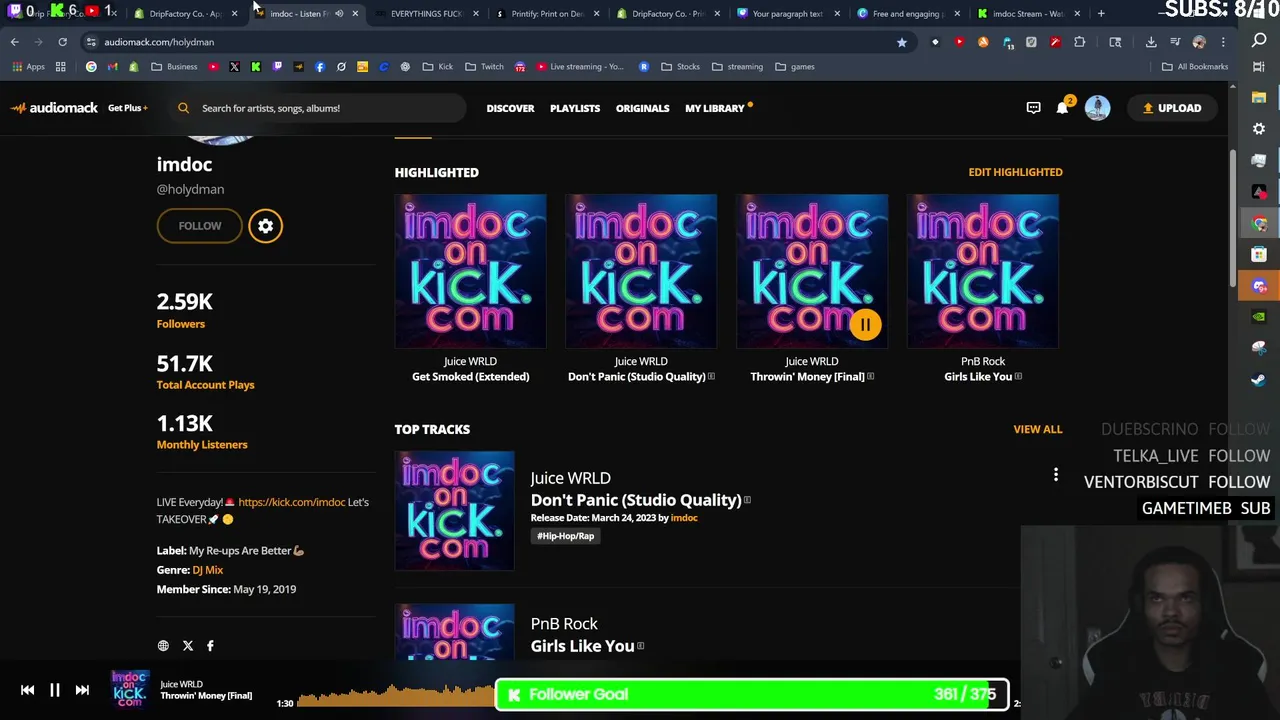
Task: Click View All top tracks
Action: [1038, 429]
